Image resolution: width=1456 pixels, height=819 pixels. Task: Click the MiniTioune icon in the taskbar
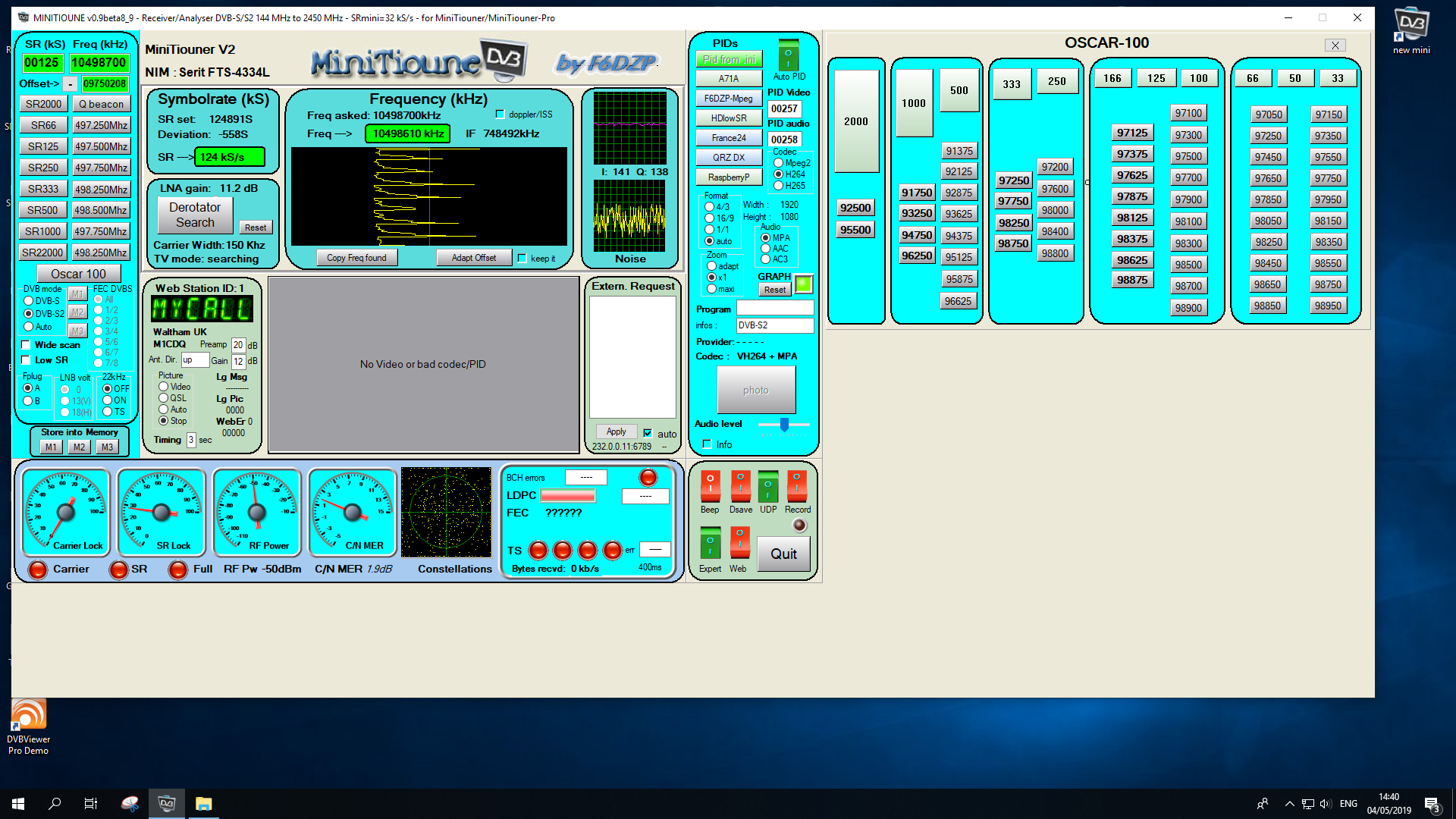click(166, 803)
